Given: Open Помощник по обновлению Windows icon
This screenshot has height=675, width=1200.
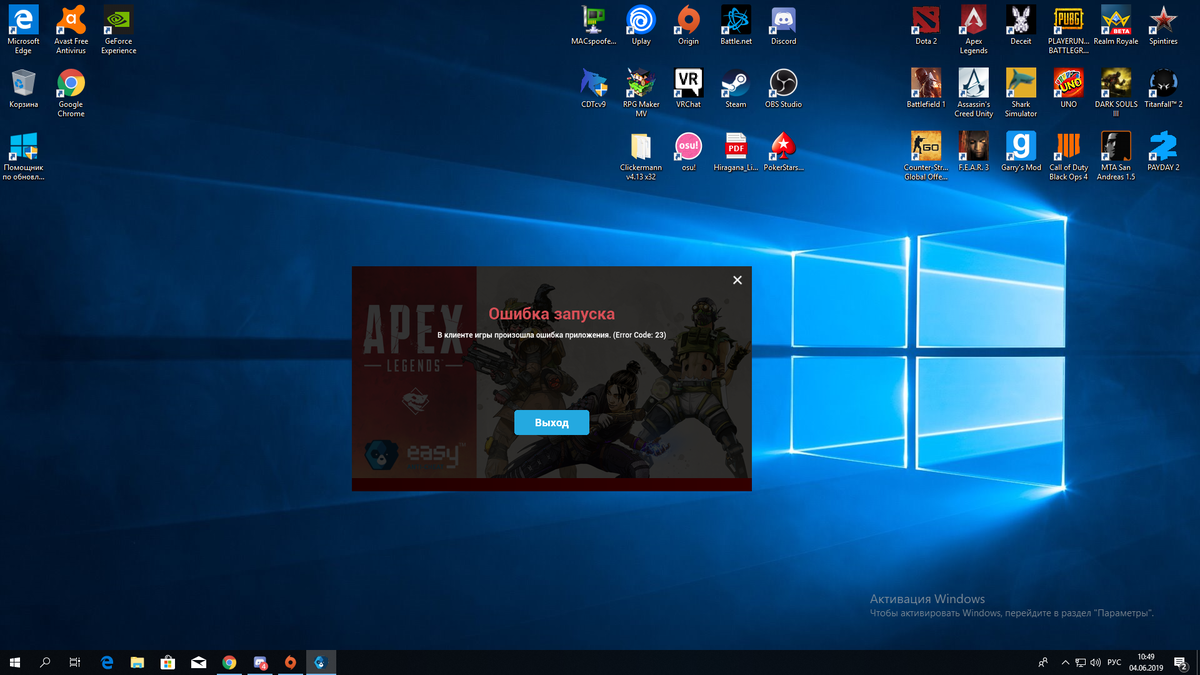Looking at the screenshot, I should 23,157.
